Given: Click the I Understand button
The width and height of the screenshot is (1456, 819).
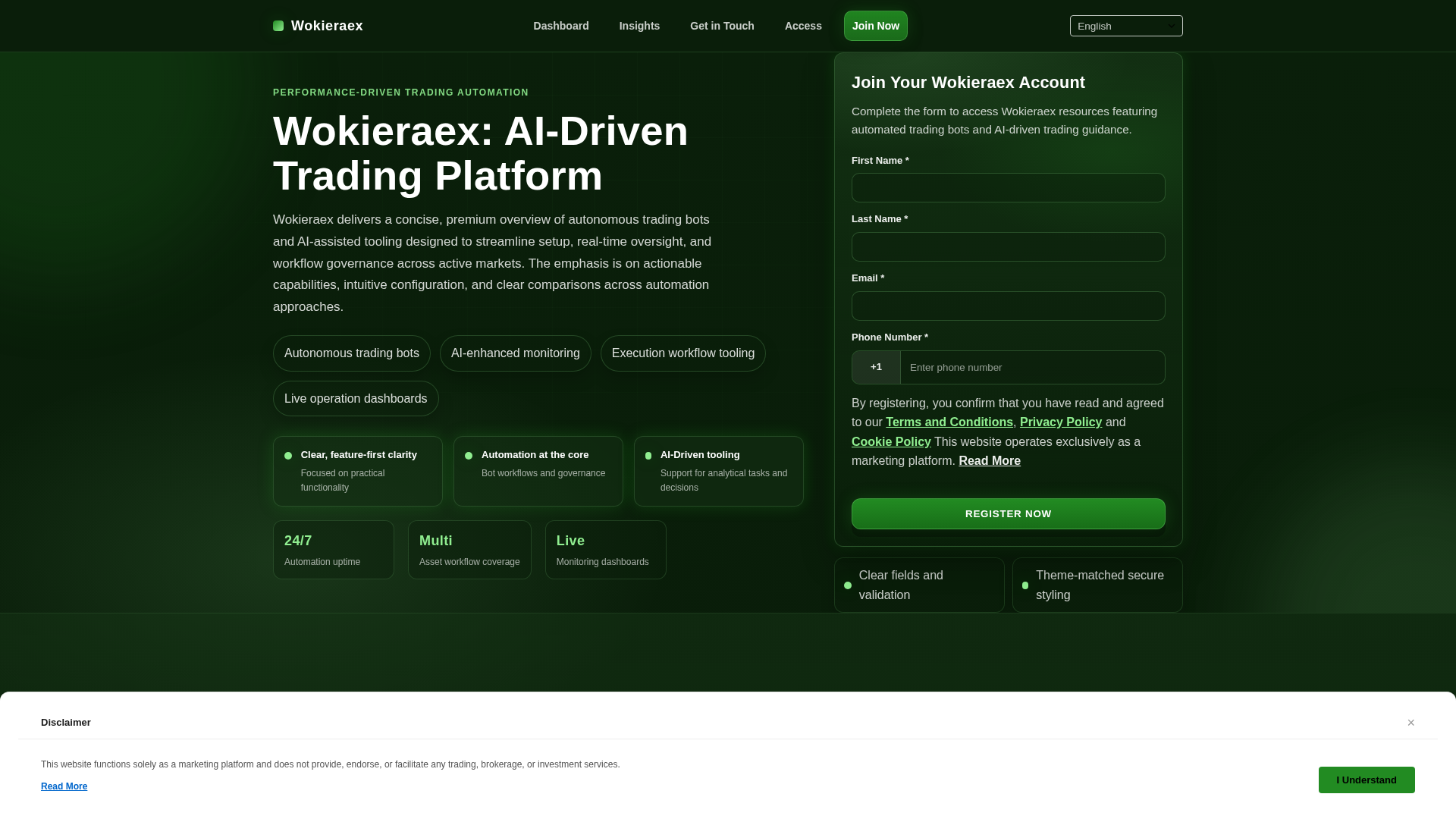Looking at the screenshot, I should click(1367, 780).
